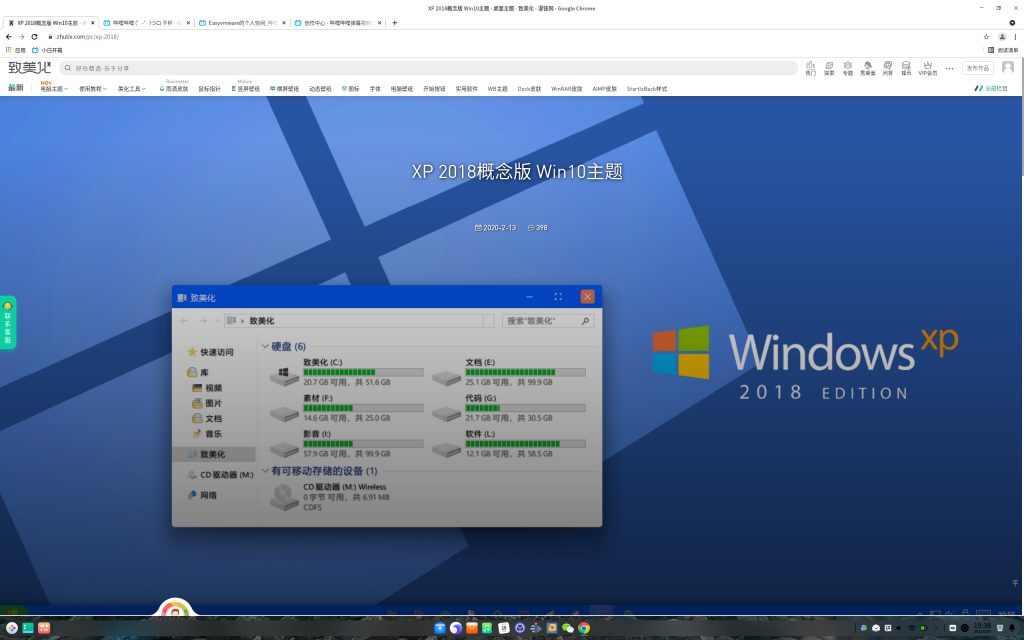The image size is (1024, 640).
Task: Switch to the 创作中心 browser tab
Action: tap(338, 23)
